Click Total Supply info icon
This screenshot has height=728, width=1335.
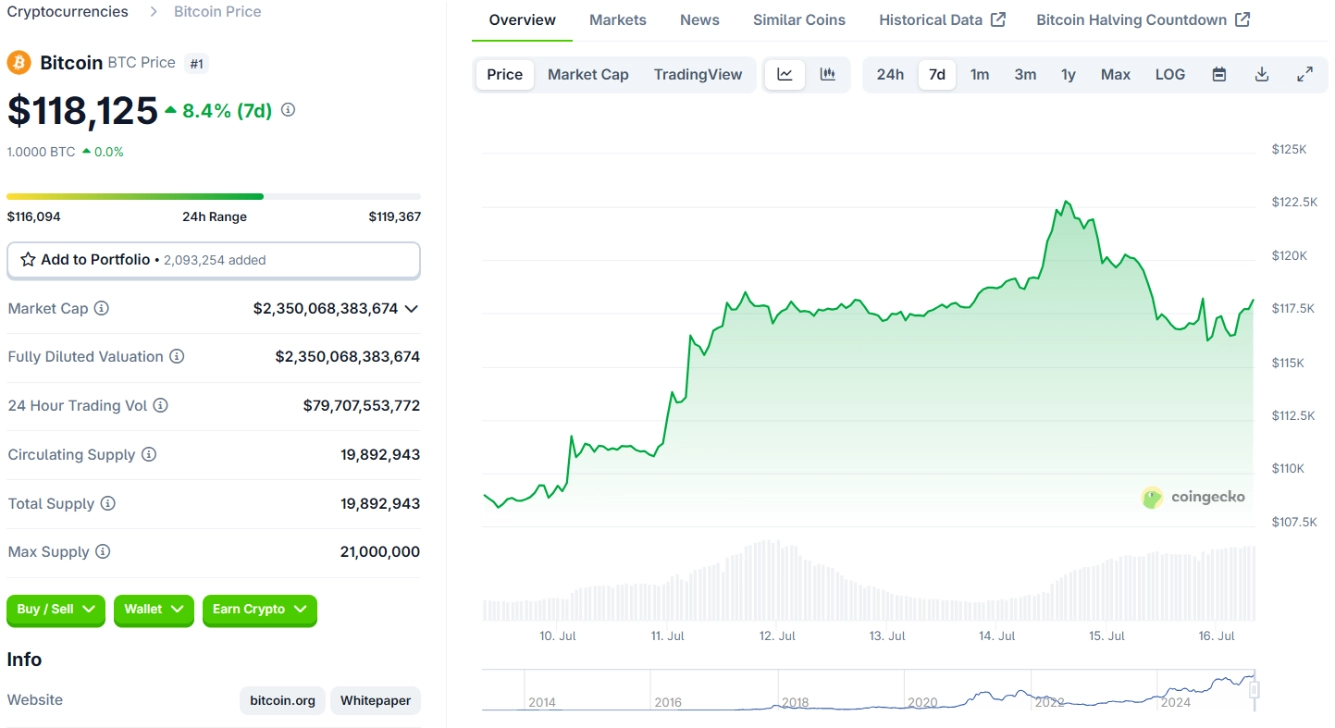pyautogui.click(x=108, y=503)
